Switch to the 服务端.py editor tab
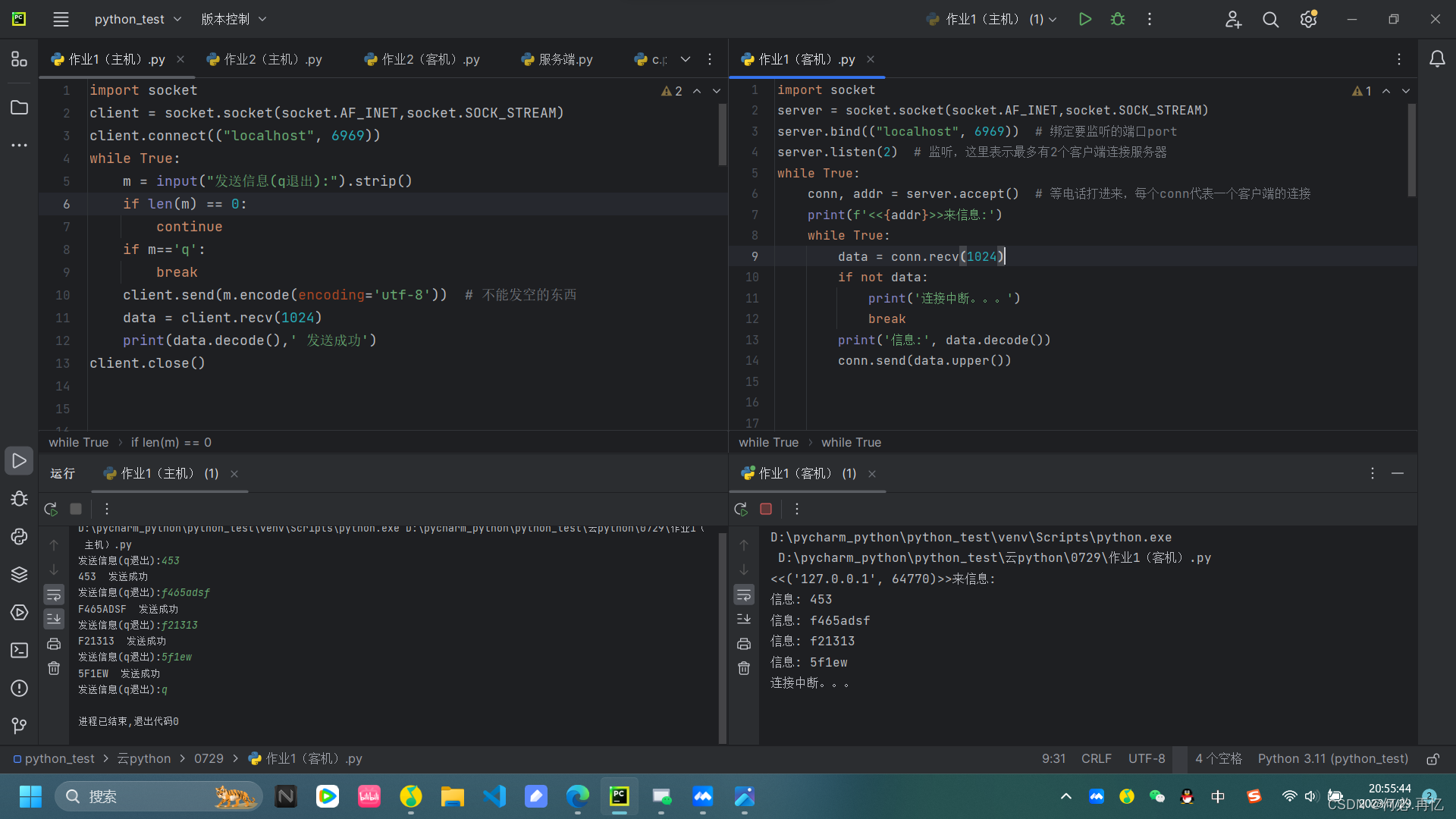 click(564, 59)
